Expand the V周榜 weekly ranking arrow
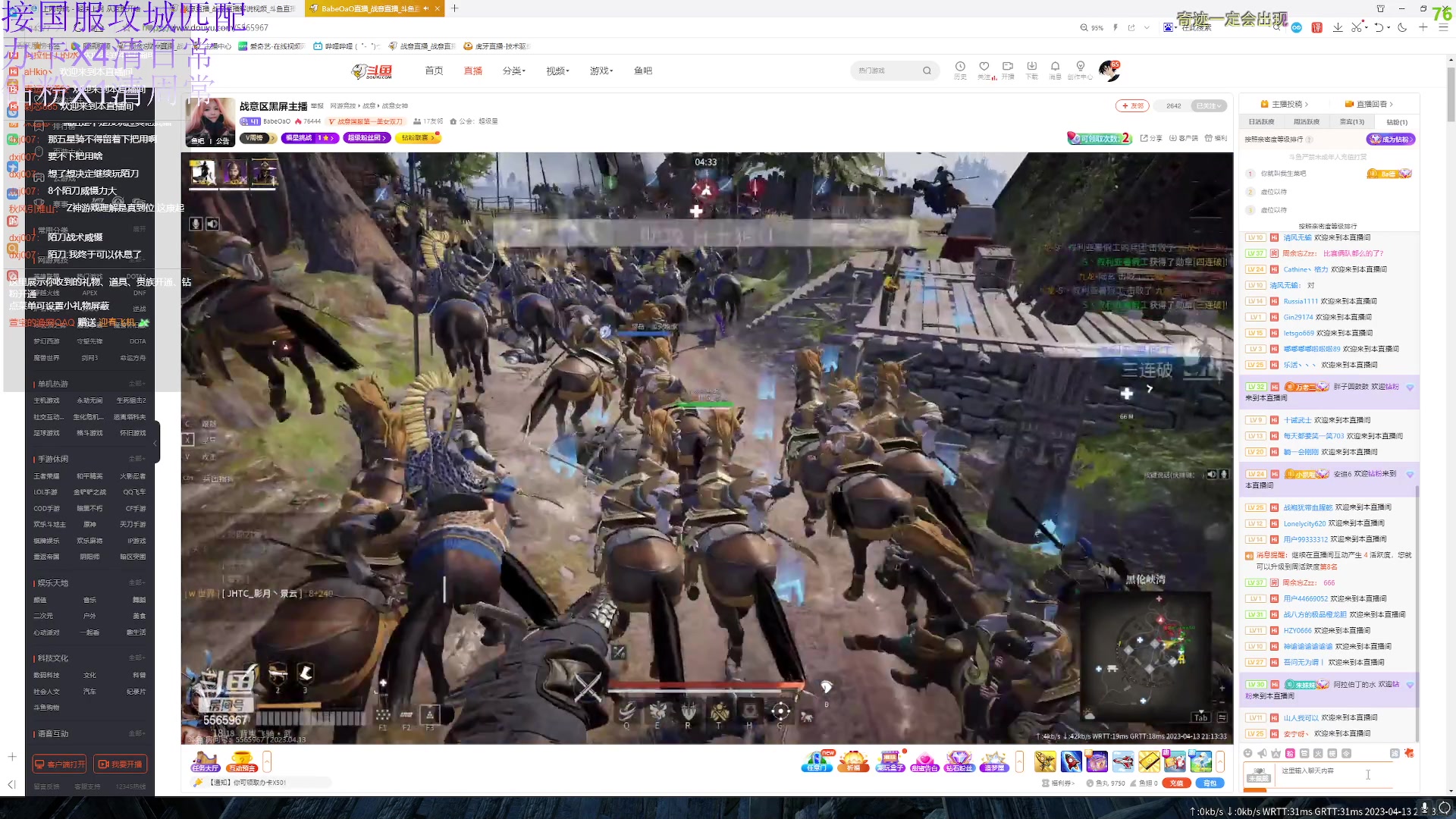1456x819 pixels. 273,138
